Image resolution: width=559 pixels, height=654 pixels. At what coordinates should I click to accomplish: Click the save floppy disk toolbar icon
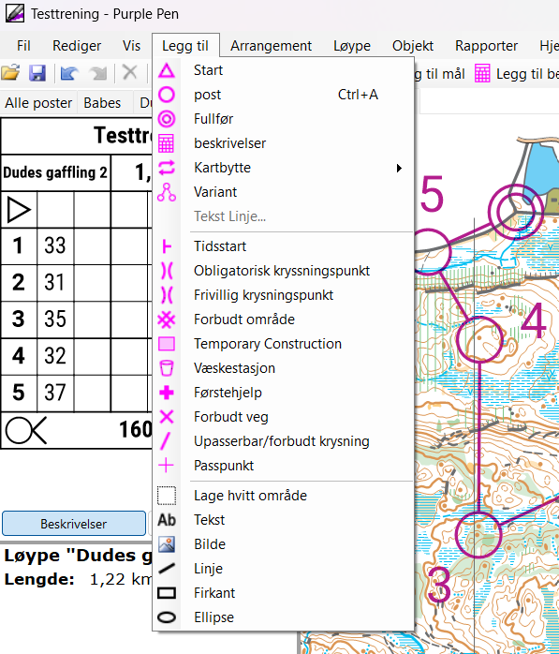37,73
